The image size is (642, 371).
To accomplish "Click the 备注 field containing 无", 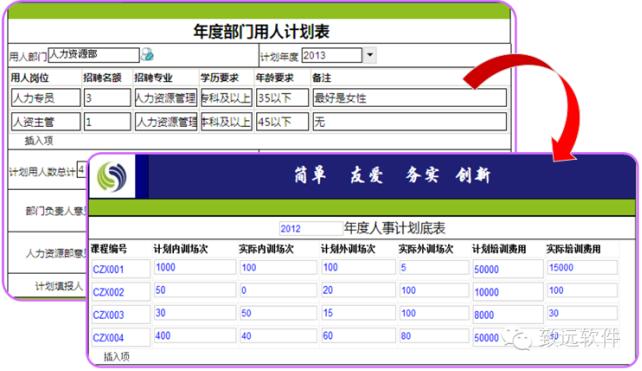I will pyautogui.click(x=409, y=122).
